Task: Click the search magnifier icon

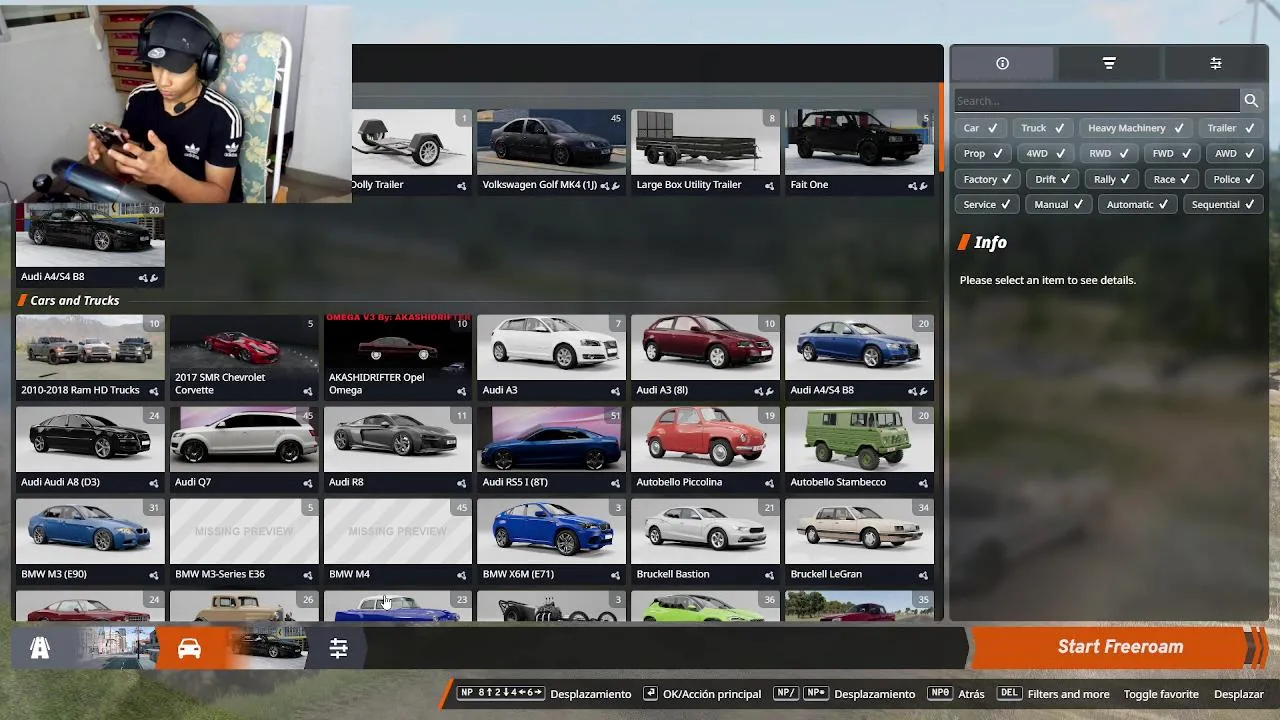Action: click(1251, 100)
